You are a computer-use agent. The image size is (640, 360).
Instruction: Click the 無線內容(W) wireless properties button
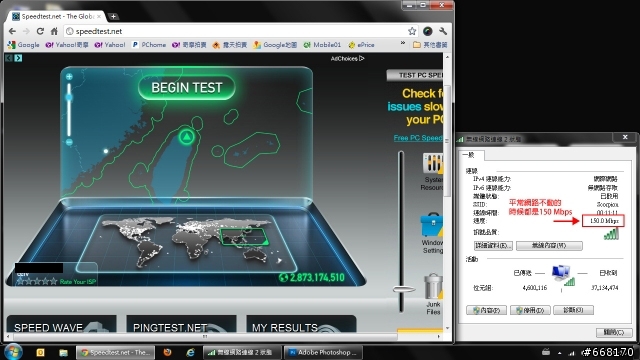[549, 245]
